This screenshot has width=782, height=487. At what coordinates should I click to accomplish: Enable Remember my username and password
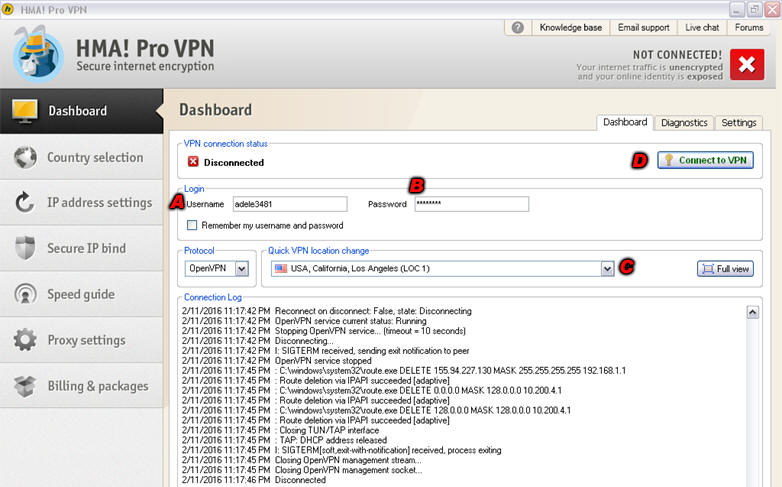(x=193, y=226)
